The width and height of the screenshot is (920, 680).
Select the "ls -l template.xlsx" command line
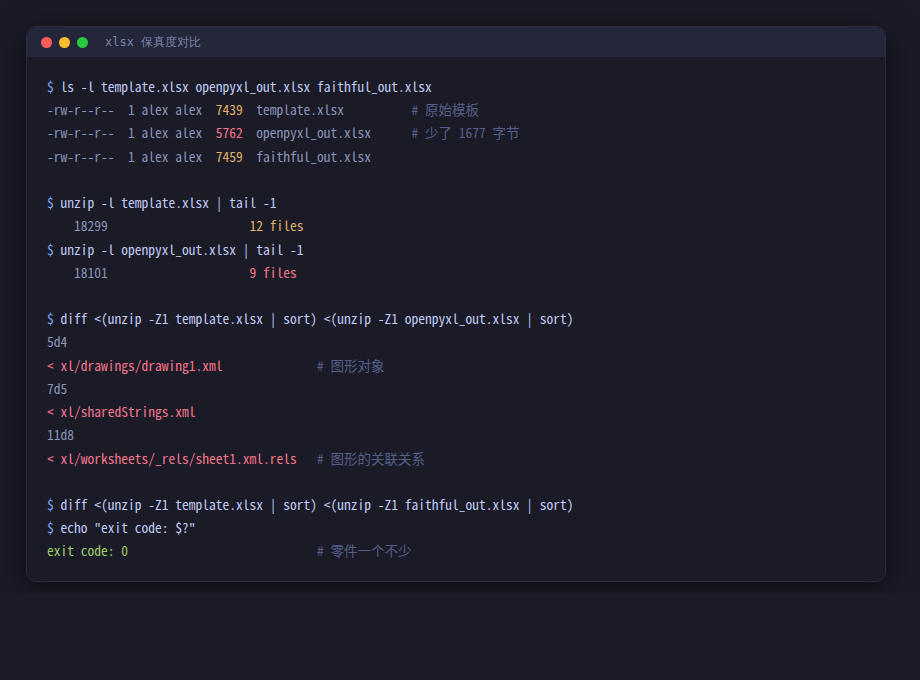click(x=239, y=87)
